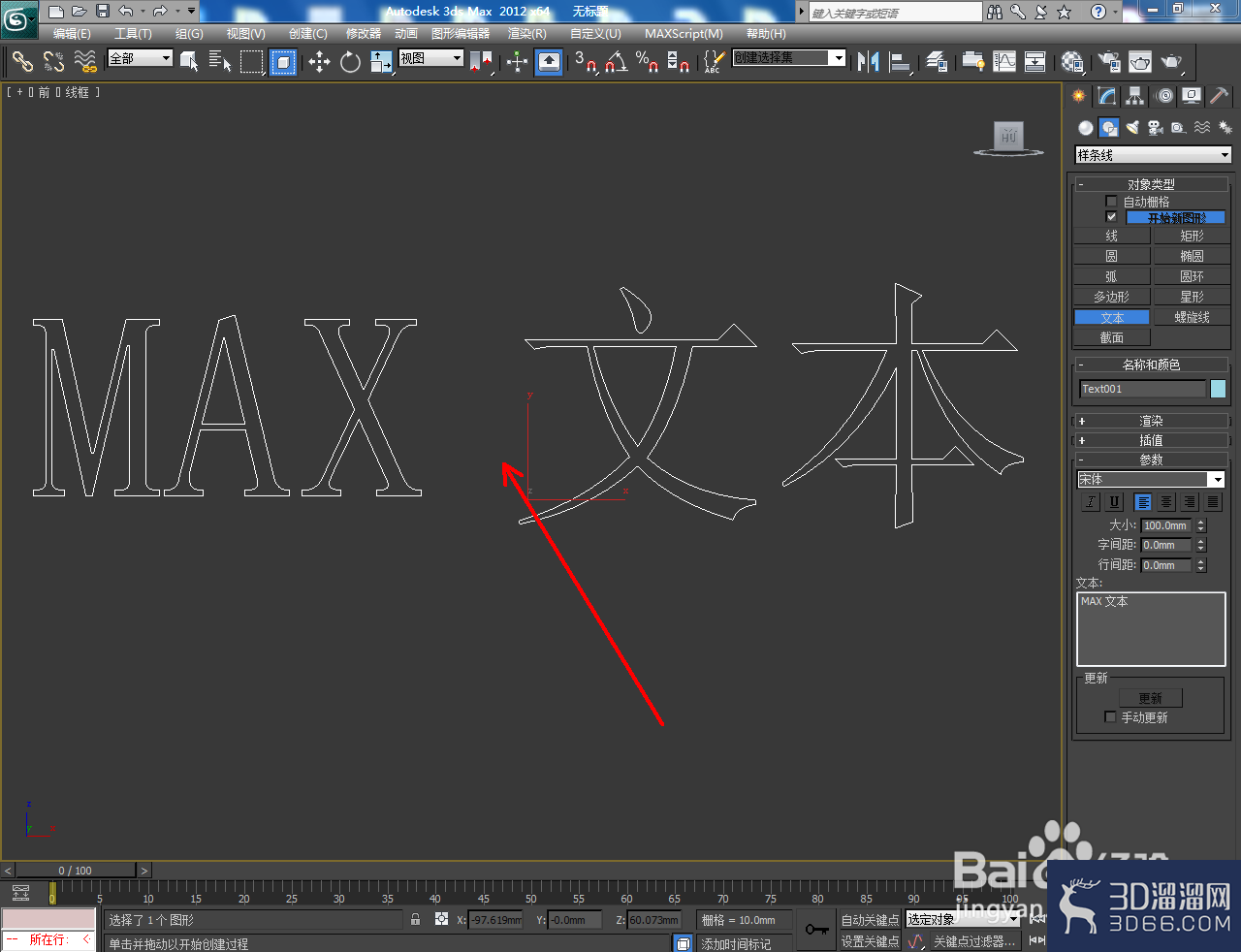1241x952 pixels.
Task: Click Render Production teapot icon
Action: click(x=1172, y=62)
